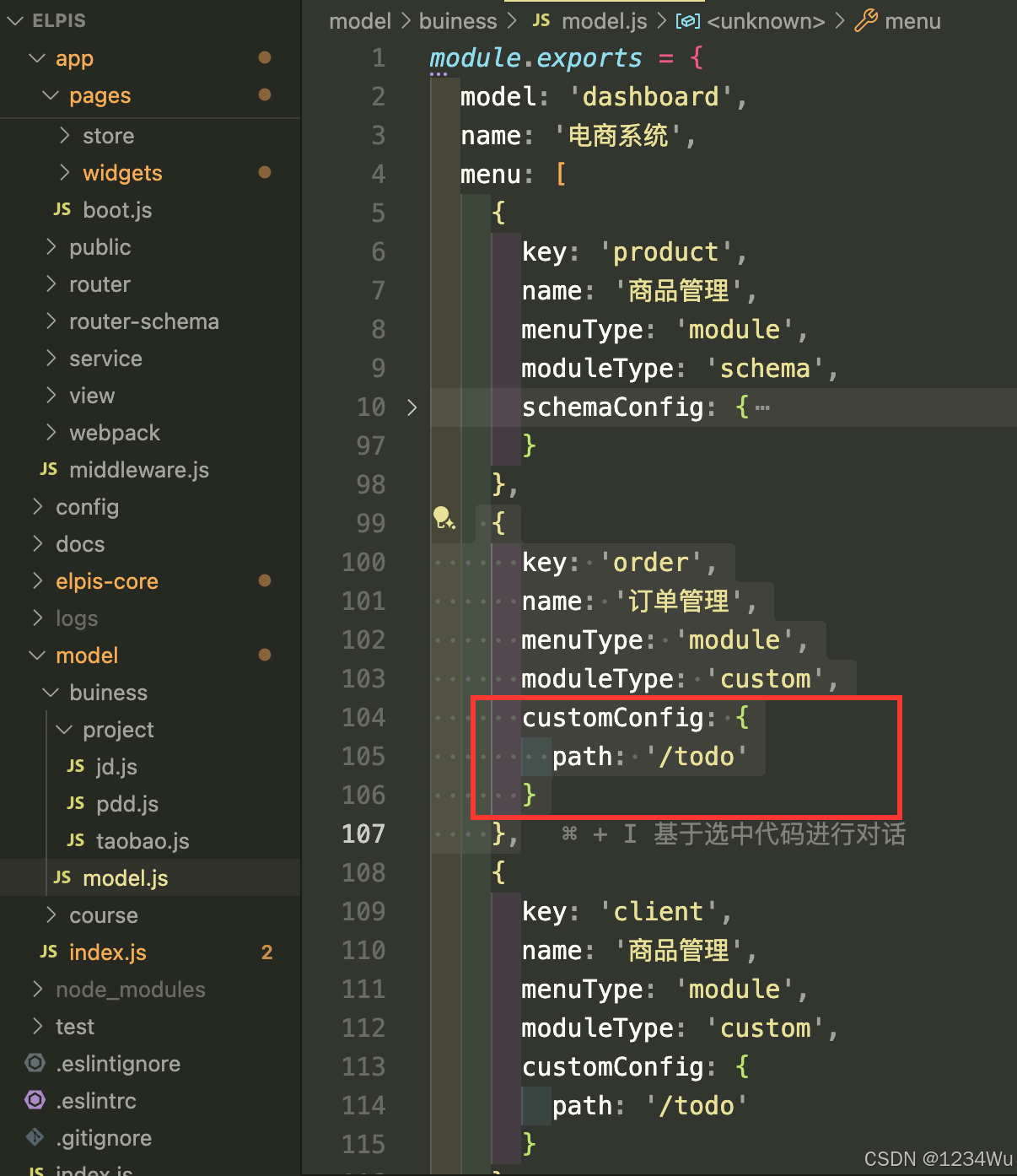1017x1176 pixels.
Task: Click the wrench icon in breadcrumb
Action: (866, 20)
